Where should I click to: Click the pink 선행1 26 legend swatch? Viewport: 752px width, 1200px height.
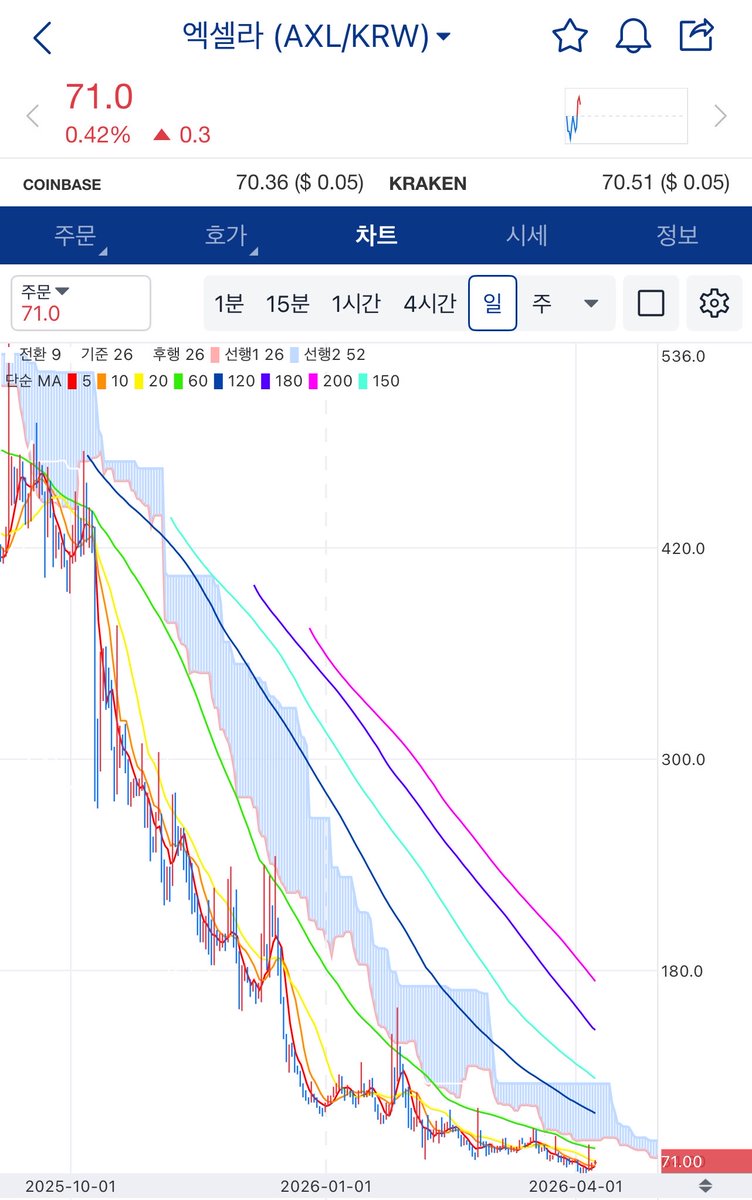(216, 355)
